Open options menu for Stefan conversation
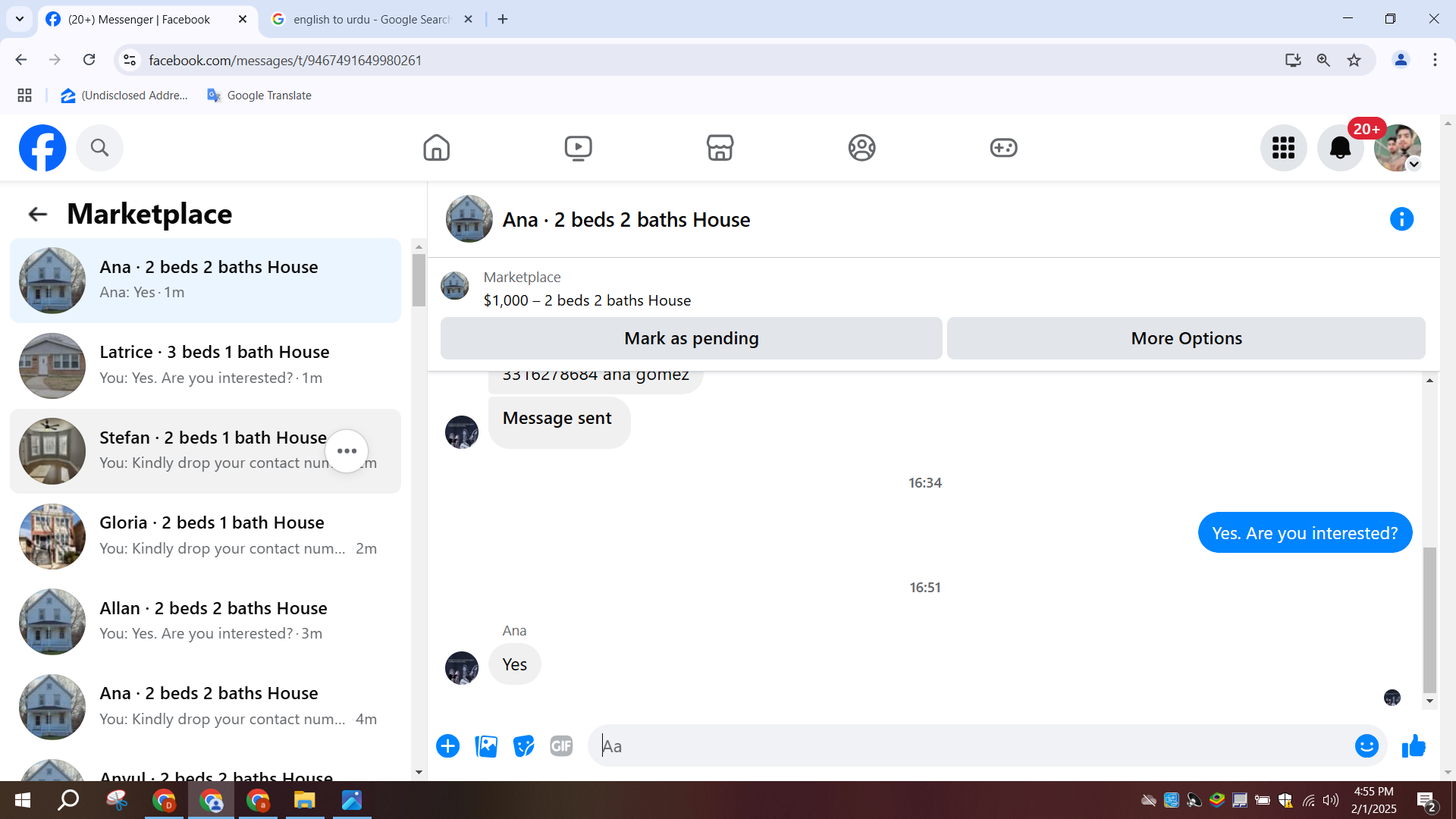 pyautogui.click(x=347, y=451)
